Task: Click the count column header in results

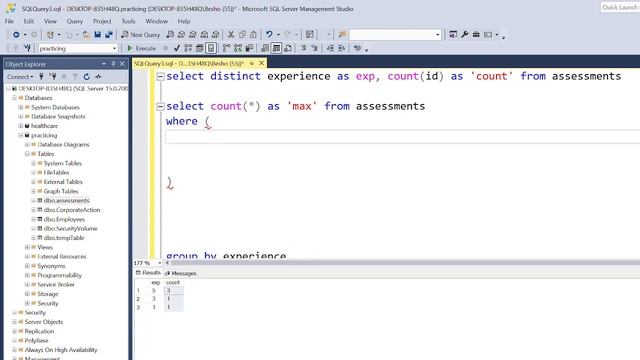Action: coord(173,282)
